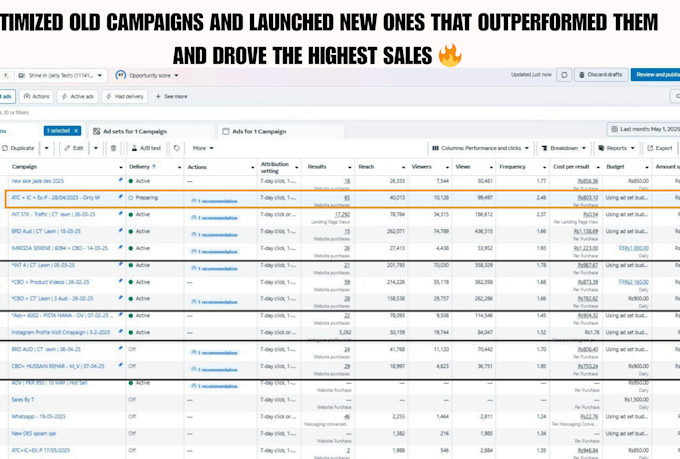Screen dimensions: 680x459
Task: Click the account icon beside Shine In name
Action: [x=21, y=75]
